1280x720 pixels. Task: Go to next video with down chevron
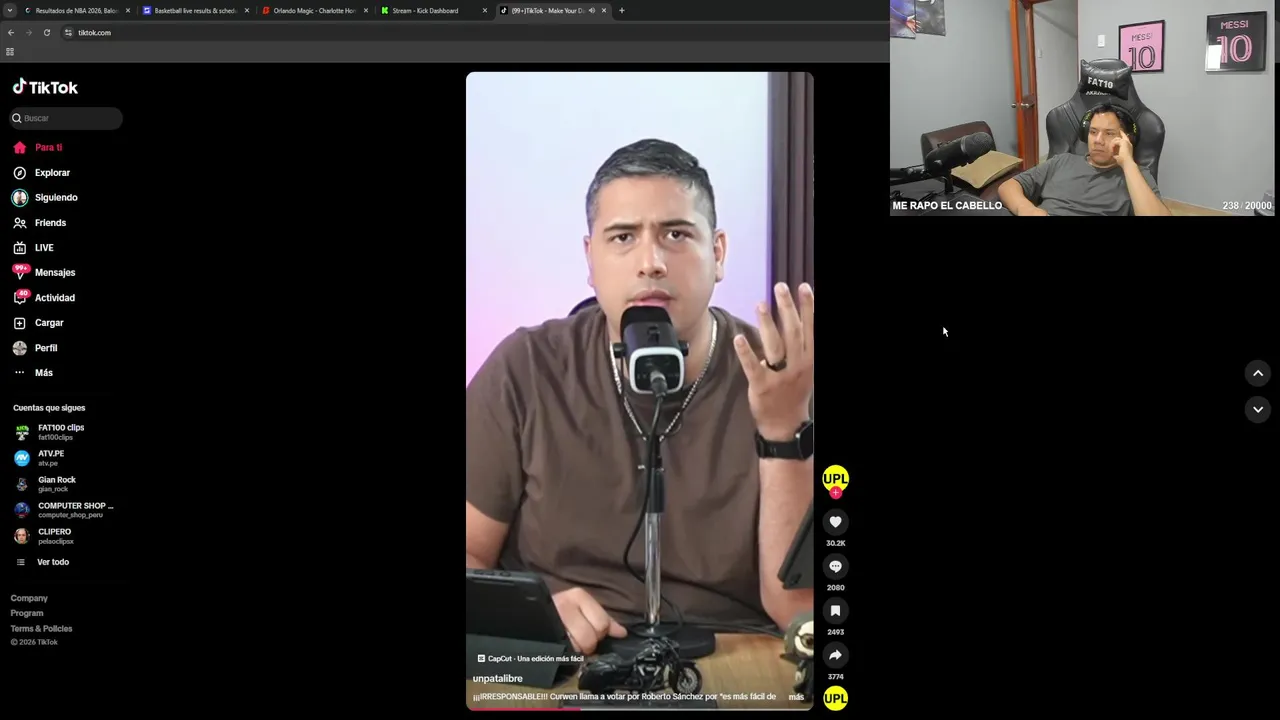pyautogui.click(x=1258, y=409)
